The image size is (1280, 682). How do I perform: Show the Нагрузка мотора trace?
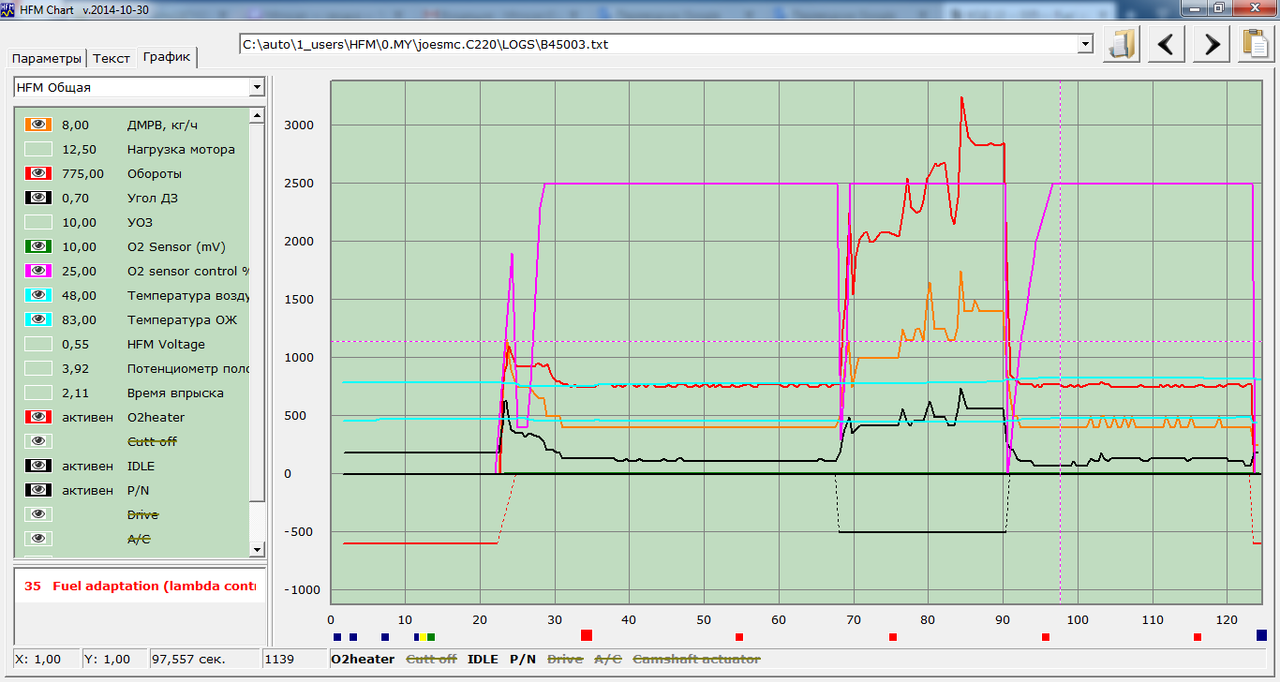(39, 150)
